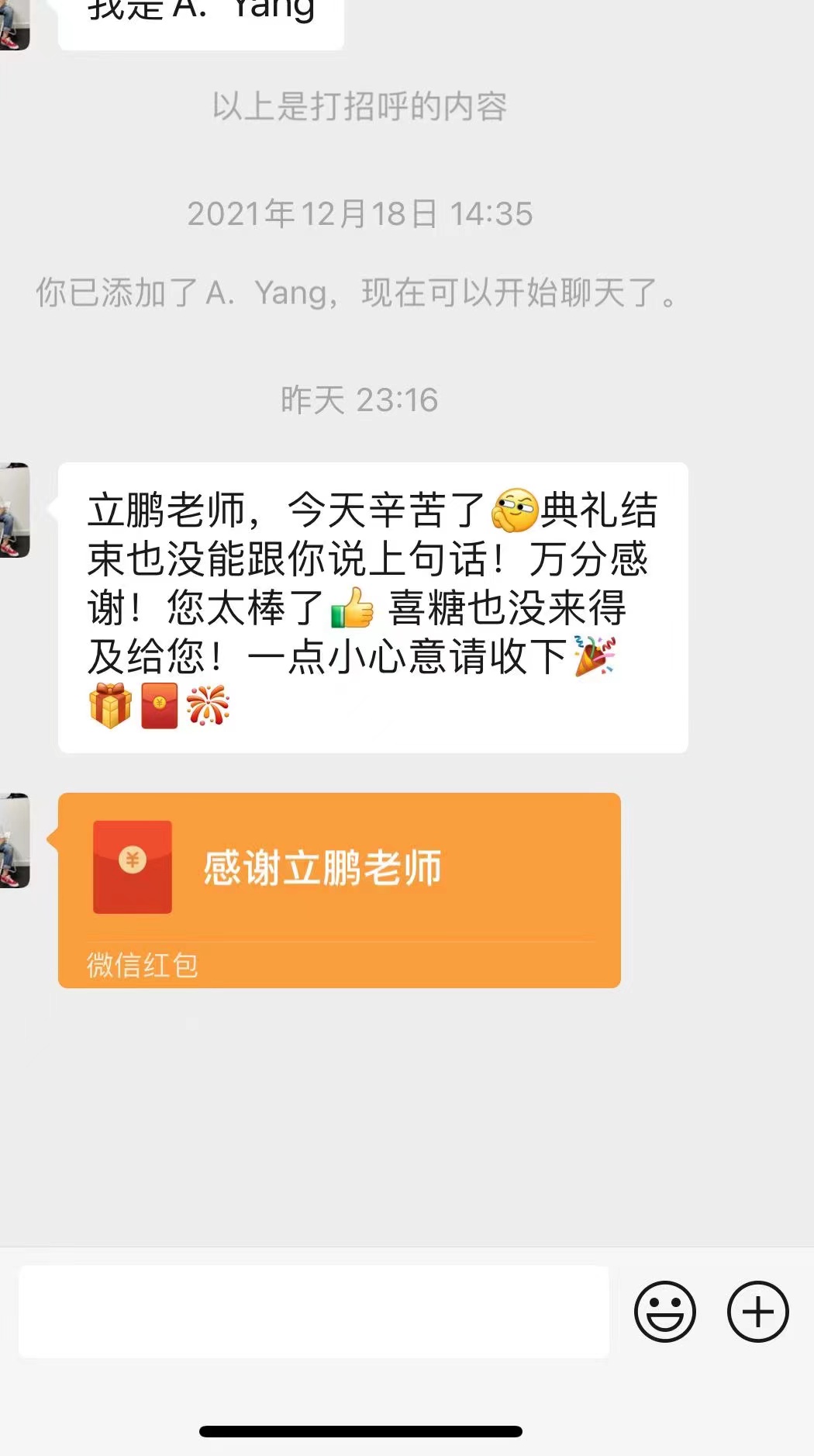Click the red envelope icon in orange bubble

133,866
